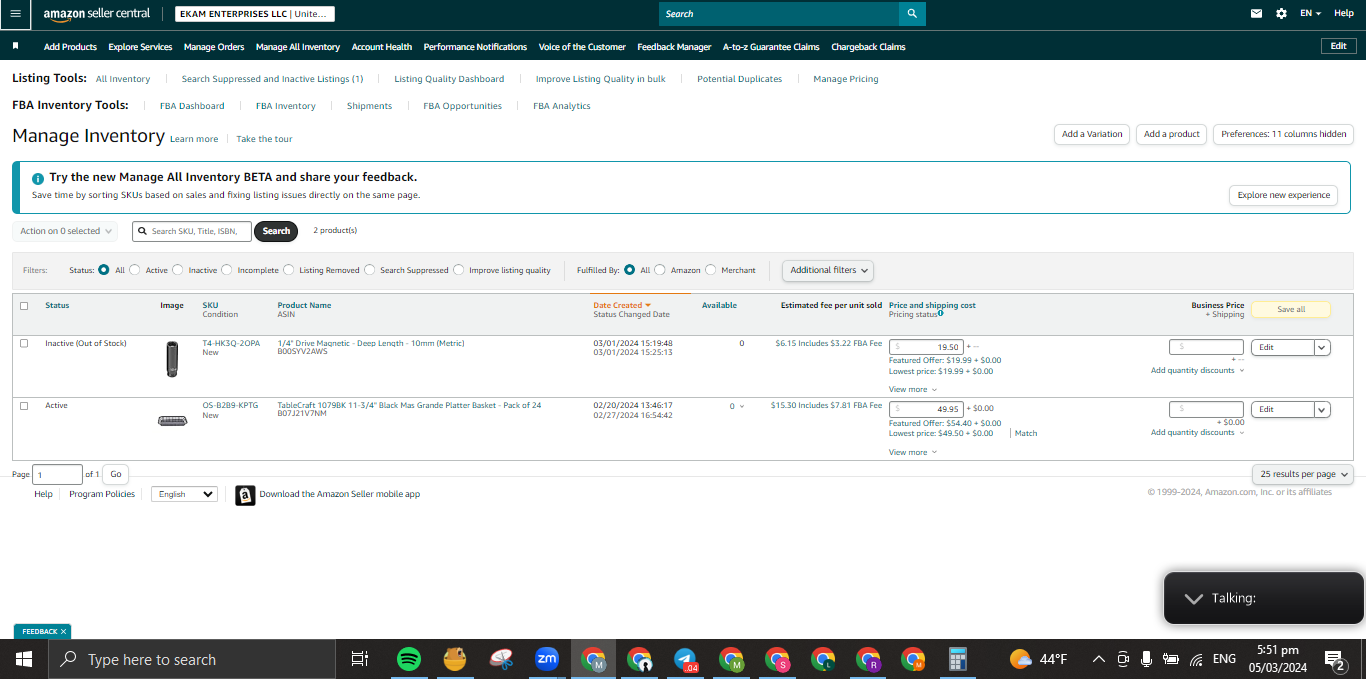Screen dimensions: 1366x679
Task: Click the Add a Variation button
Action: click(x=1092, y=134)
